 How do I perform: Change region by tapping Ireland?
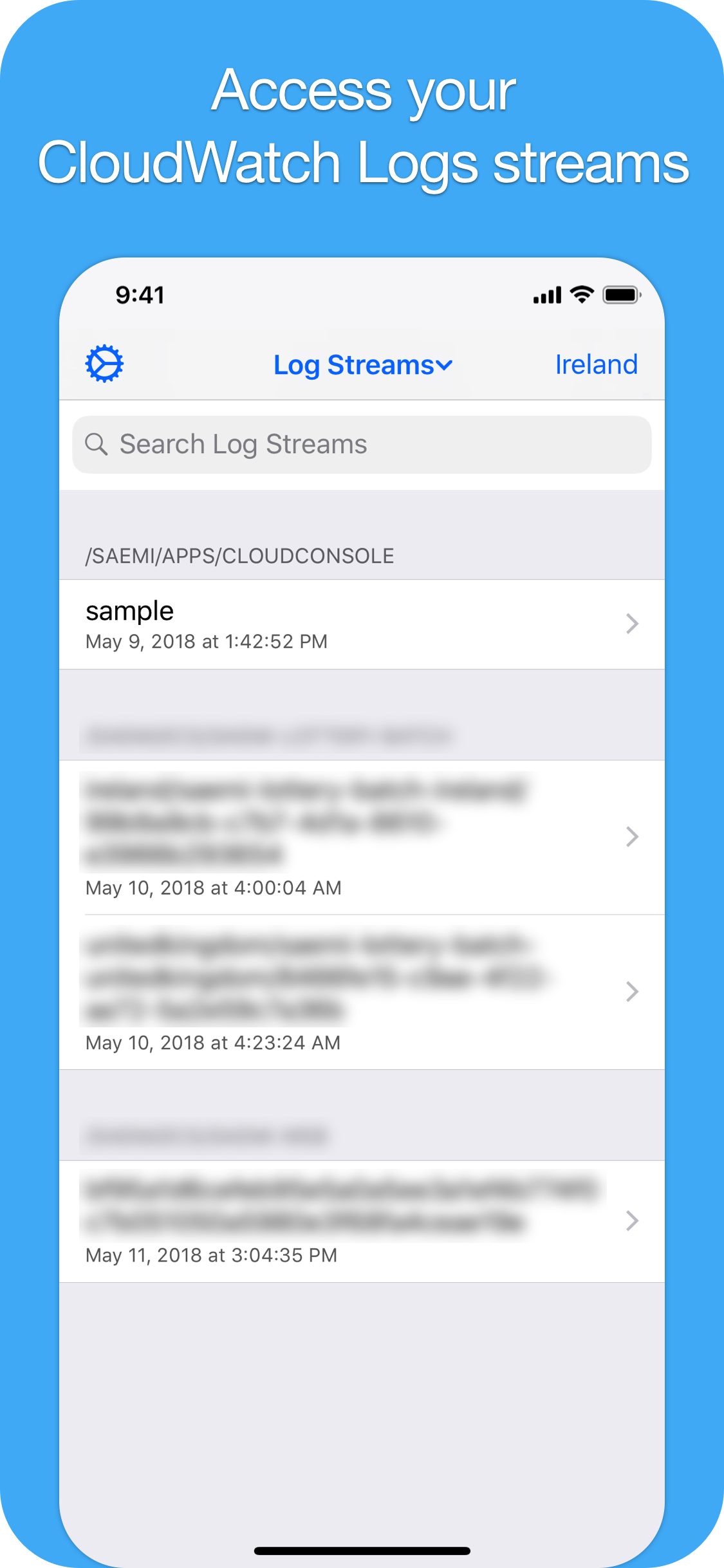[x=597, y=364]
